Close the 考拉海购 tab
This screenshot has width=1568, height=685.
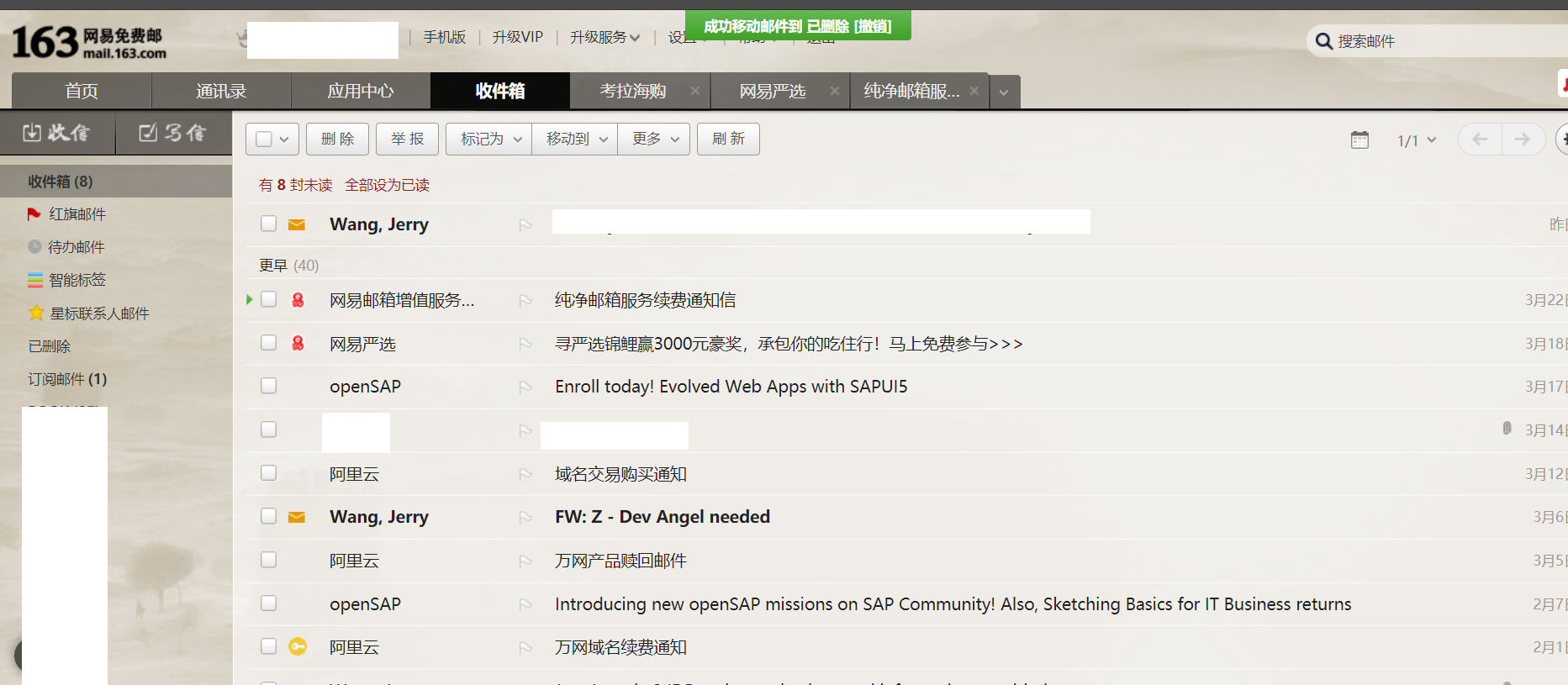695,91
